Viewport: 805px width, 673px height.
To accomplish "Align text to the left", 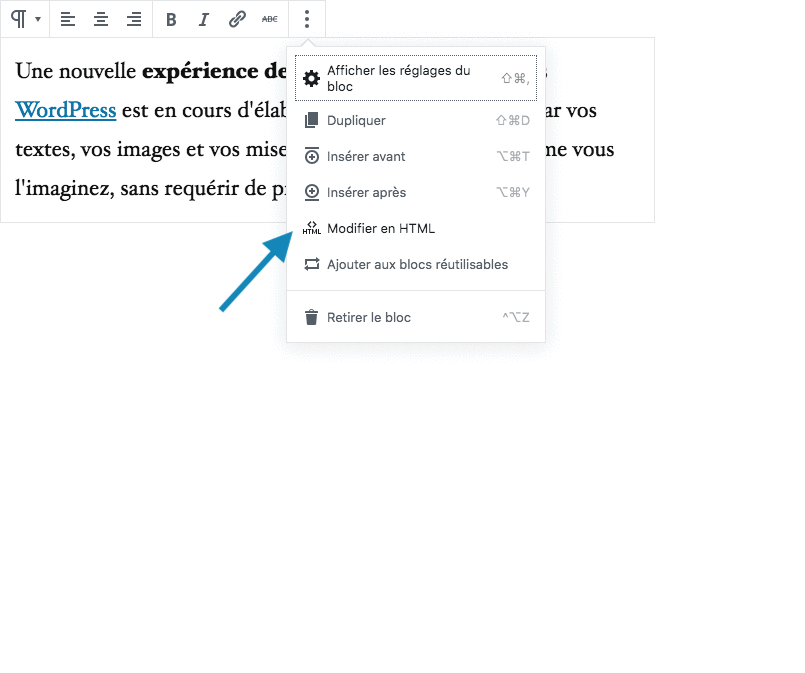I will pos(67,19).
